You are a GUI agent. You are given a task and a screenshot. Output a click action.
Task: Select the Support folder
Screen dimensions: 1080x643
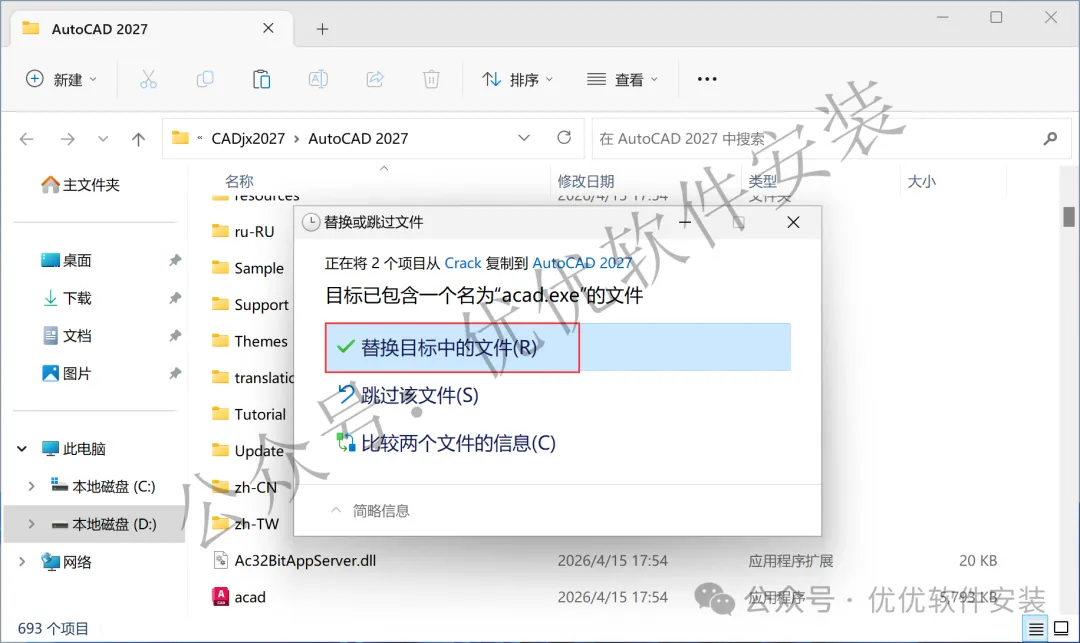[x=251, y=304]
